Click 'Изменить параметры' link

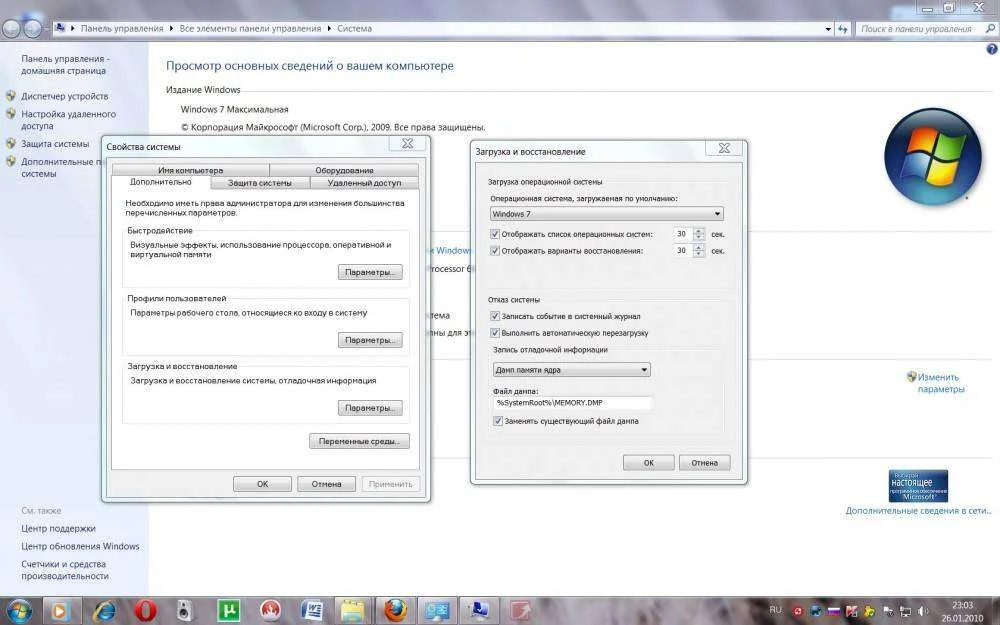941,383
